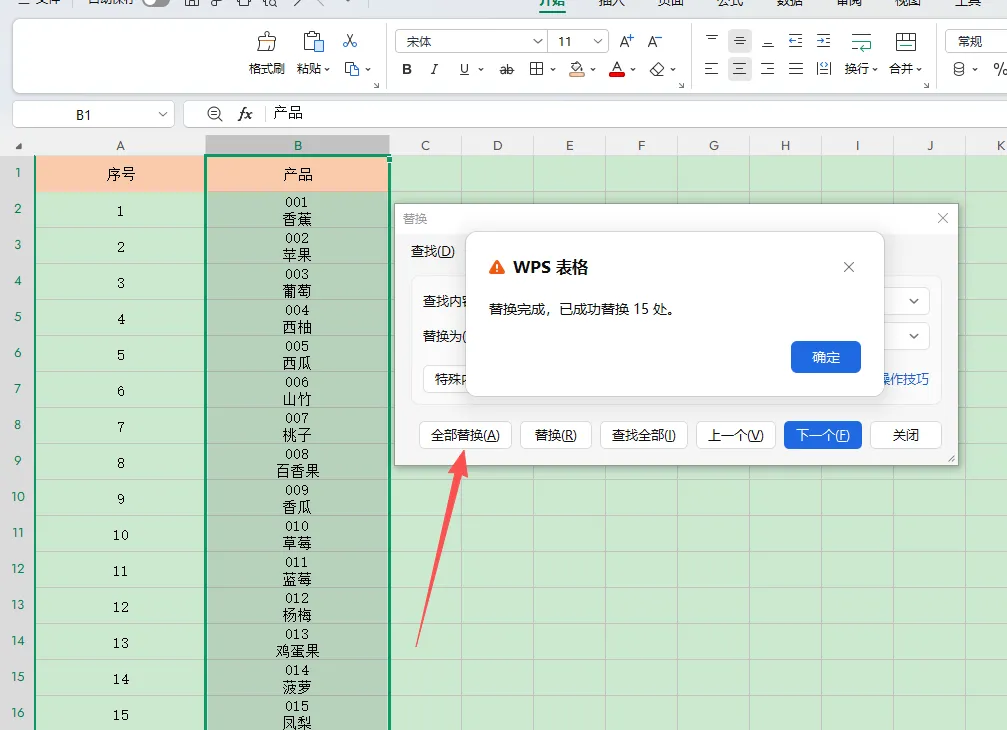1007x730 pixels.
Task: Click the 替换(R) button
Action: click(x=556, y=435)
